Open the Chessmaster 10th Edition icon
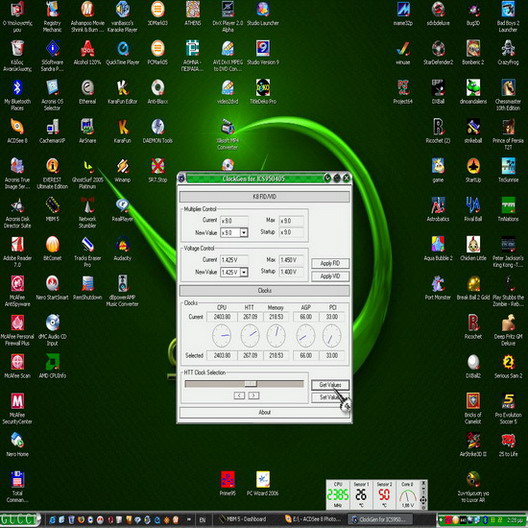The width and height of the screenshot is (528, 528). 508,95
